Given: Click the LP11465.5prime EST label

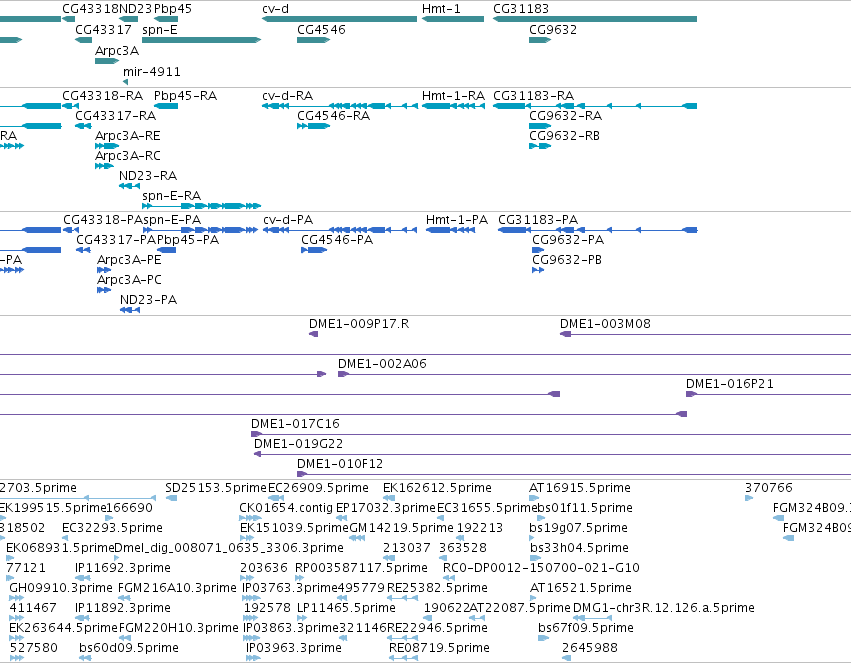Looking at the screenshot, I should coord(346,608).
